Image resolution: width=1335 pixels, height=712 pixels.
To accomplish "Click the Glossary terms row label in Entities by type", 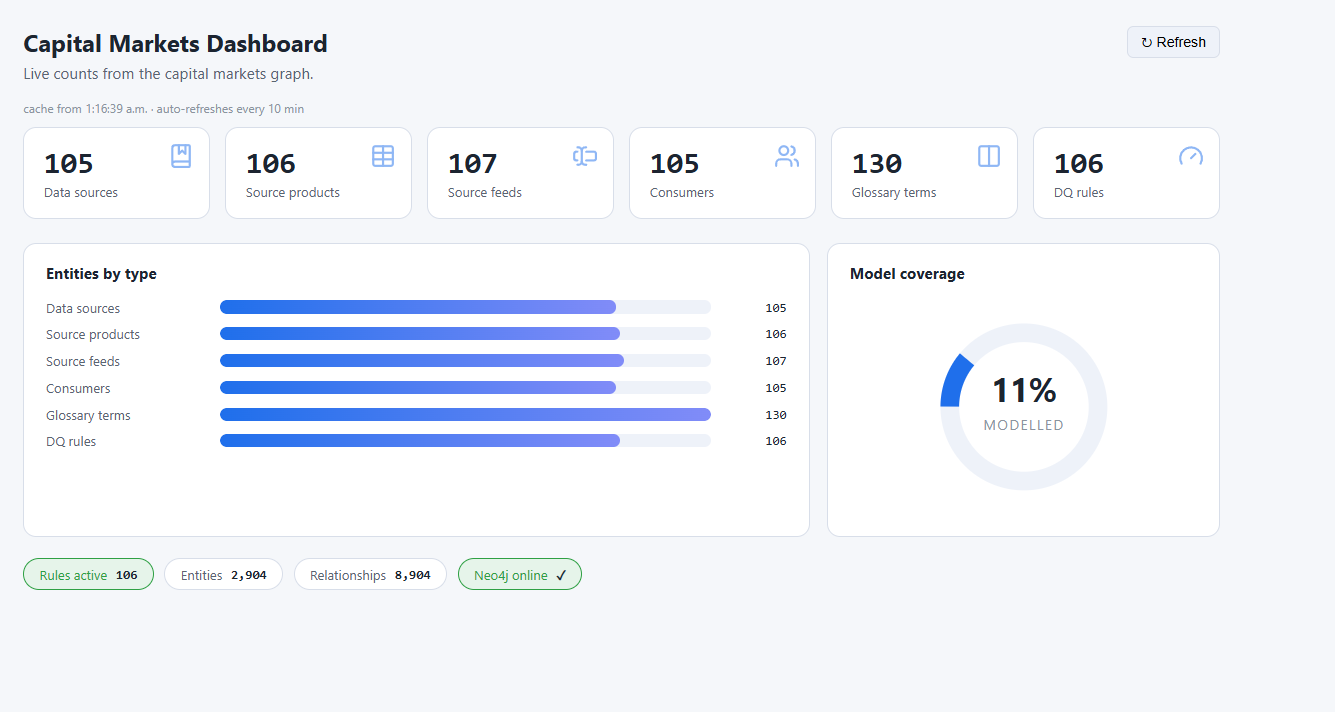I will click(x=88, y=416).
